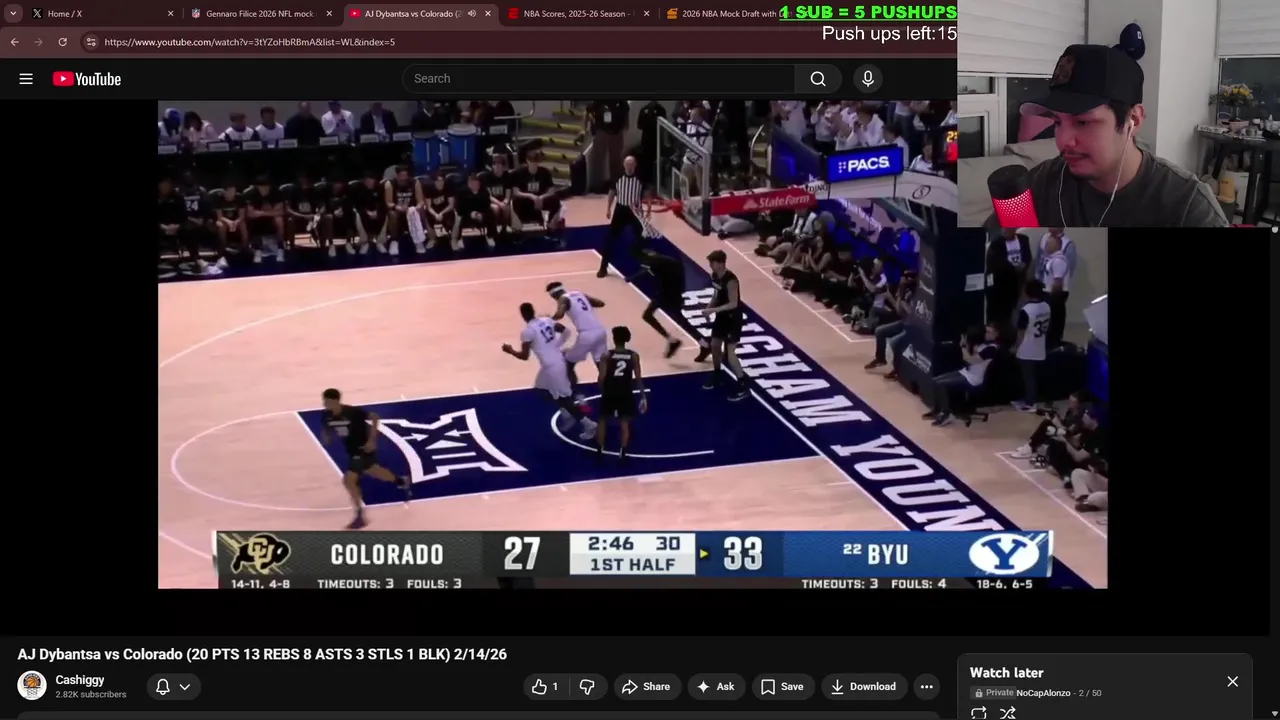Download the video

click(x=863, y=686)
